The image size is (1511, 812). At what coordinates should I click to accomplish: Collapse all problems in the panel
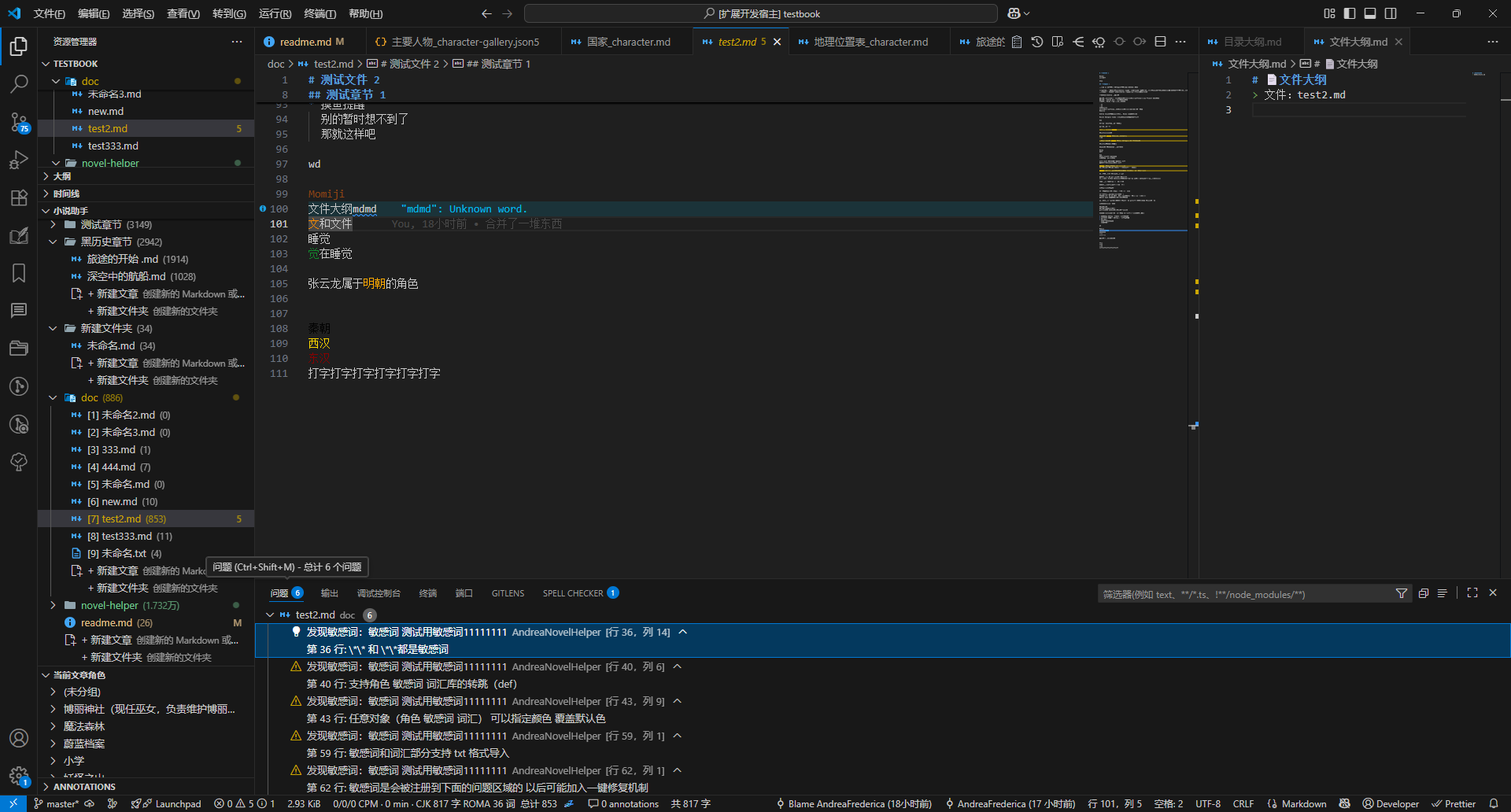[x=1423, y=593]
